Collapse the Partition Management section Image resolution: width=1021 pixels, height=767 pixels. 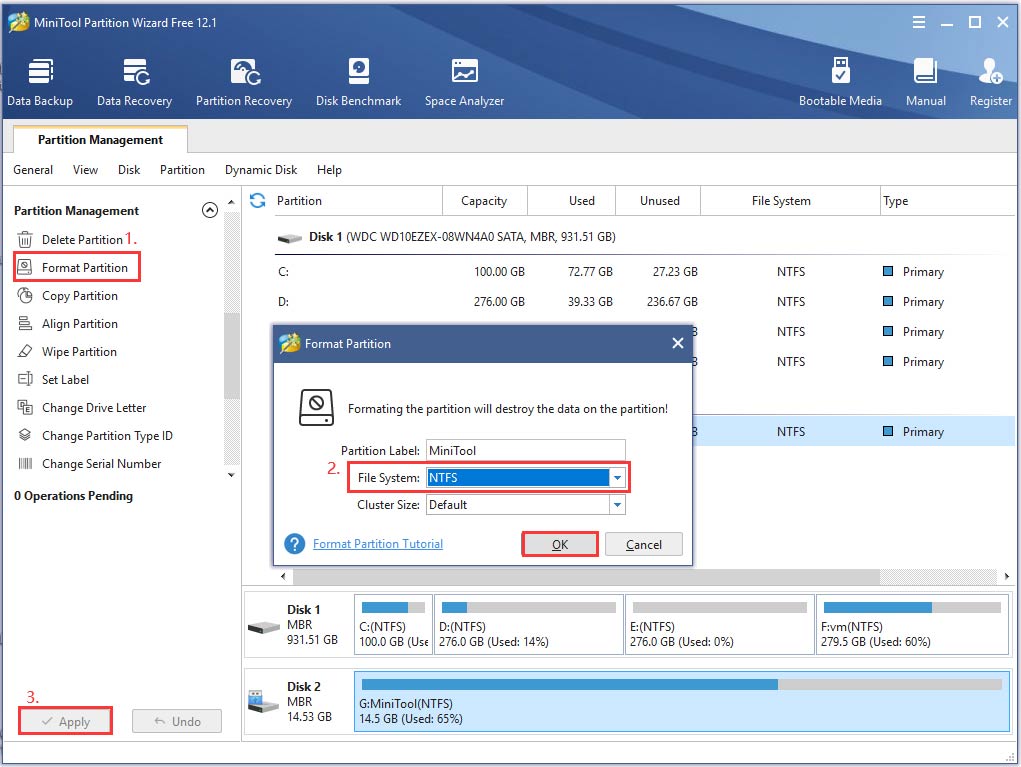[210, 210]
